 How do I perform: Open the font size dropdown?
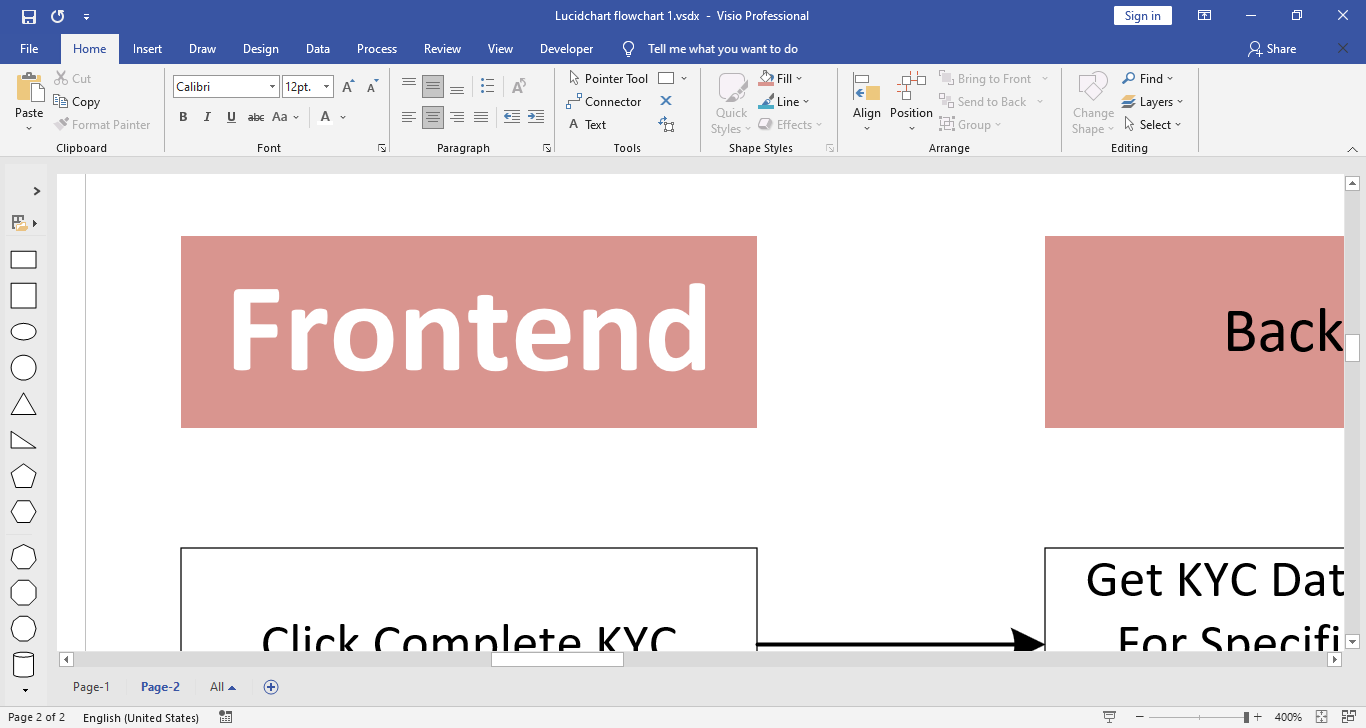(324, 86)
